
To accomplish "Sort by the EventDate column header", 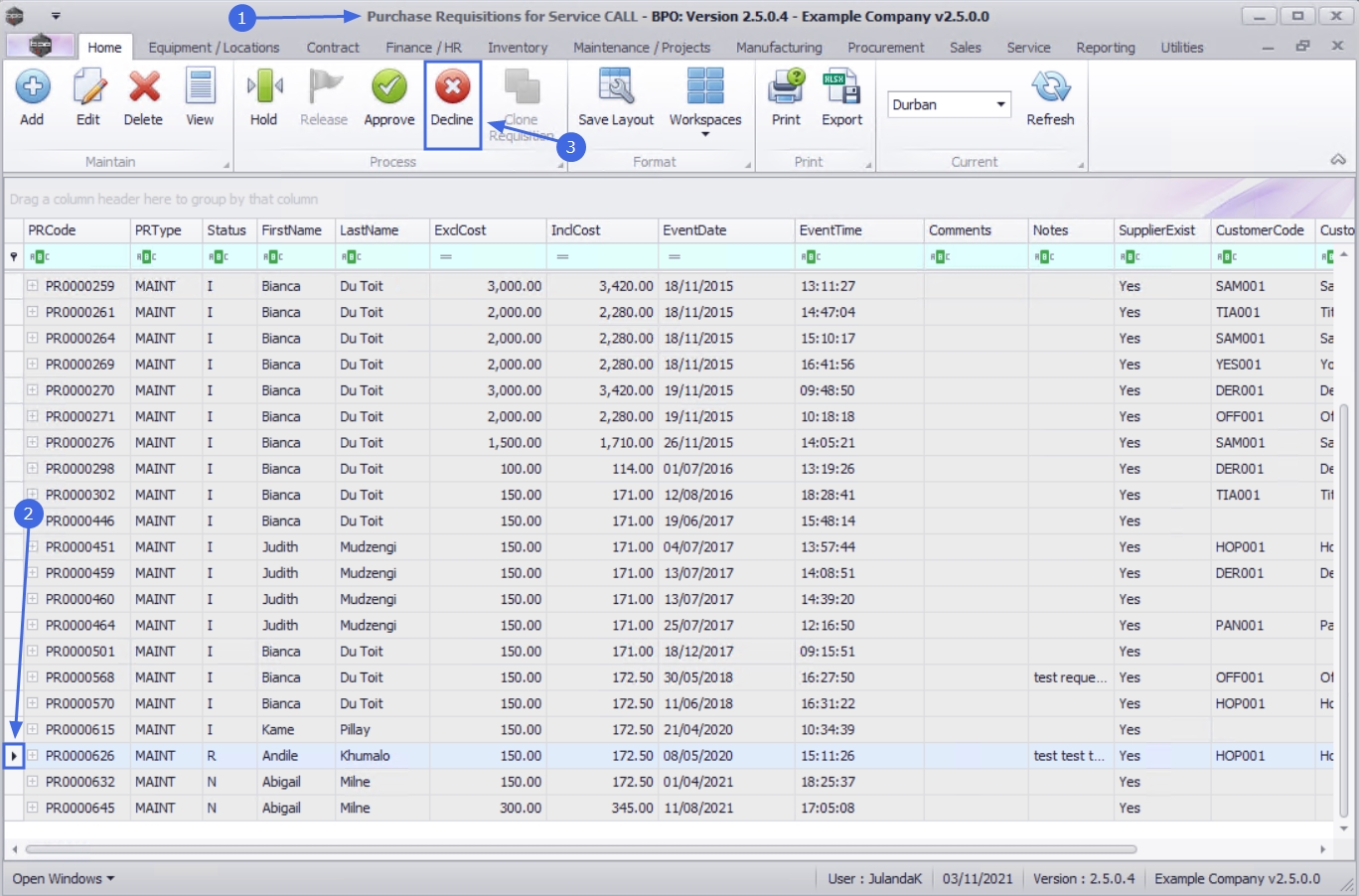I will (x=694, y=230).
